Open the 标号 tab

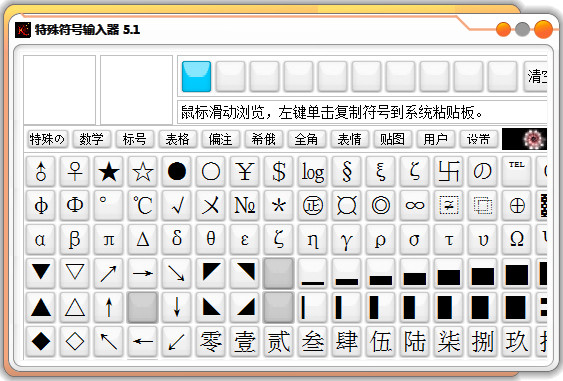point(134,139)
